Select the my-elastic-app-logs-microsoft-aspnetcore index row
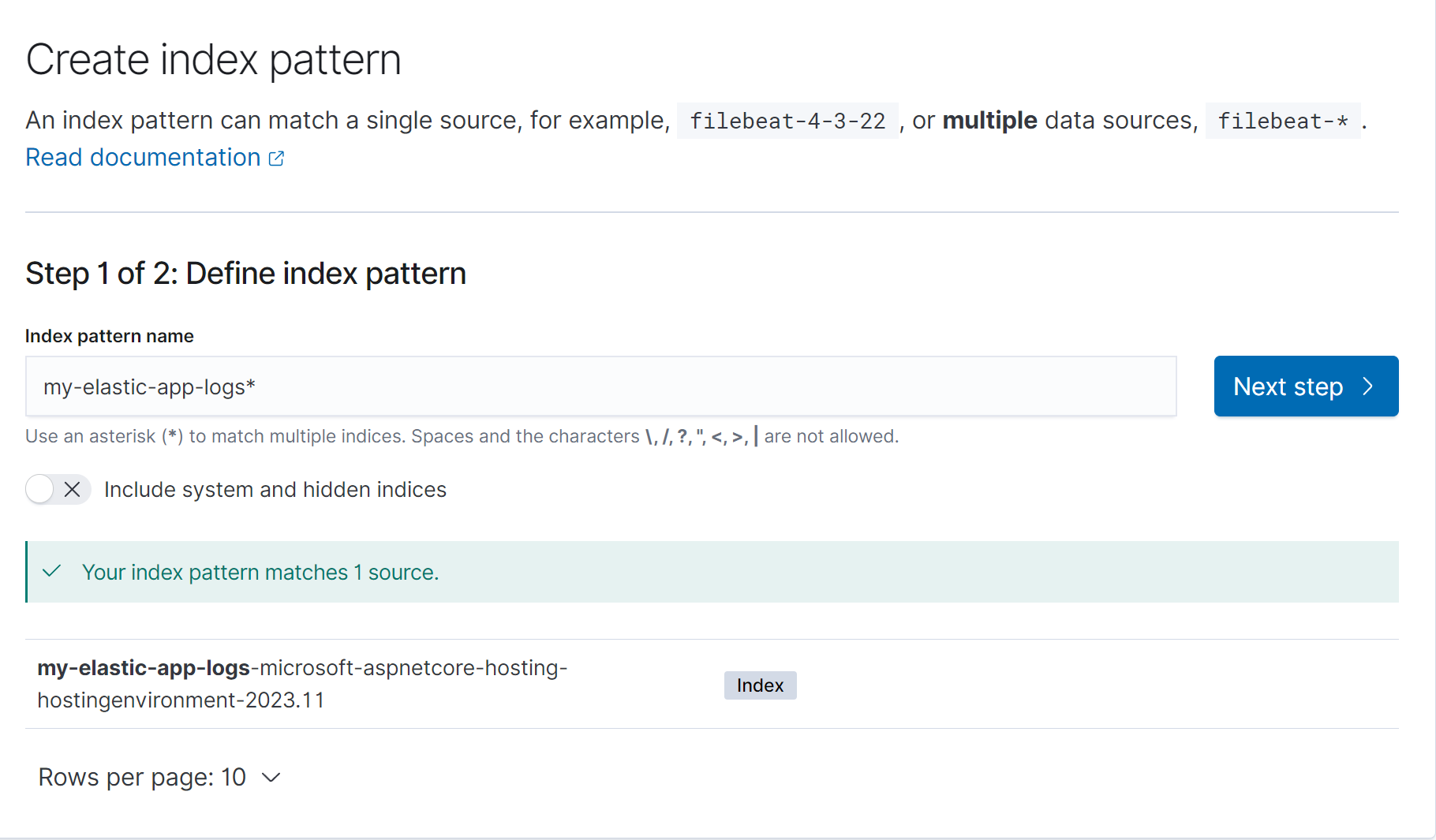Screen dimensions: 1436x840 point(302,684)
